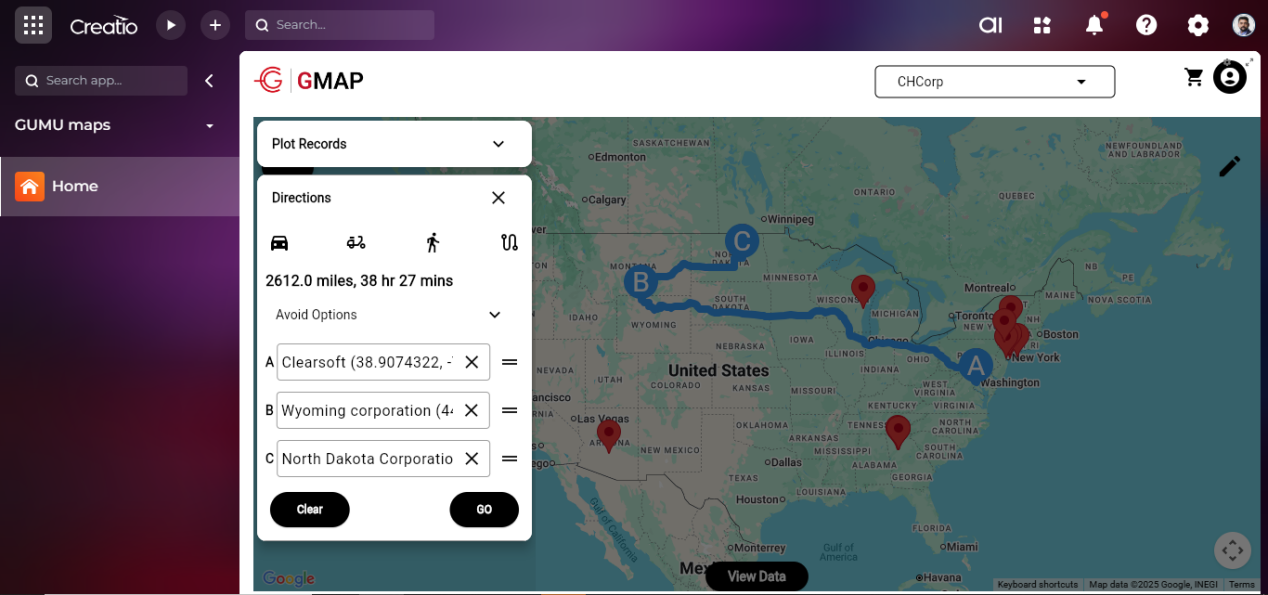The image size is (1268, 595).
Task: Open the AI assistant icon
Action: pyautogui.click(x=990, y=25)
